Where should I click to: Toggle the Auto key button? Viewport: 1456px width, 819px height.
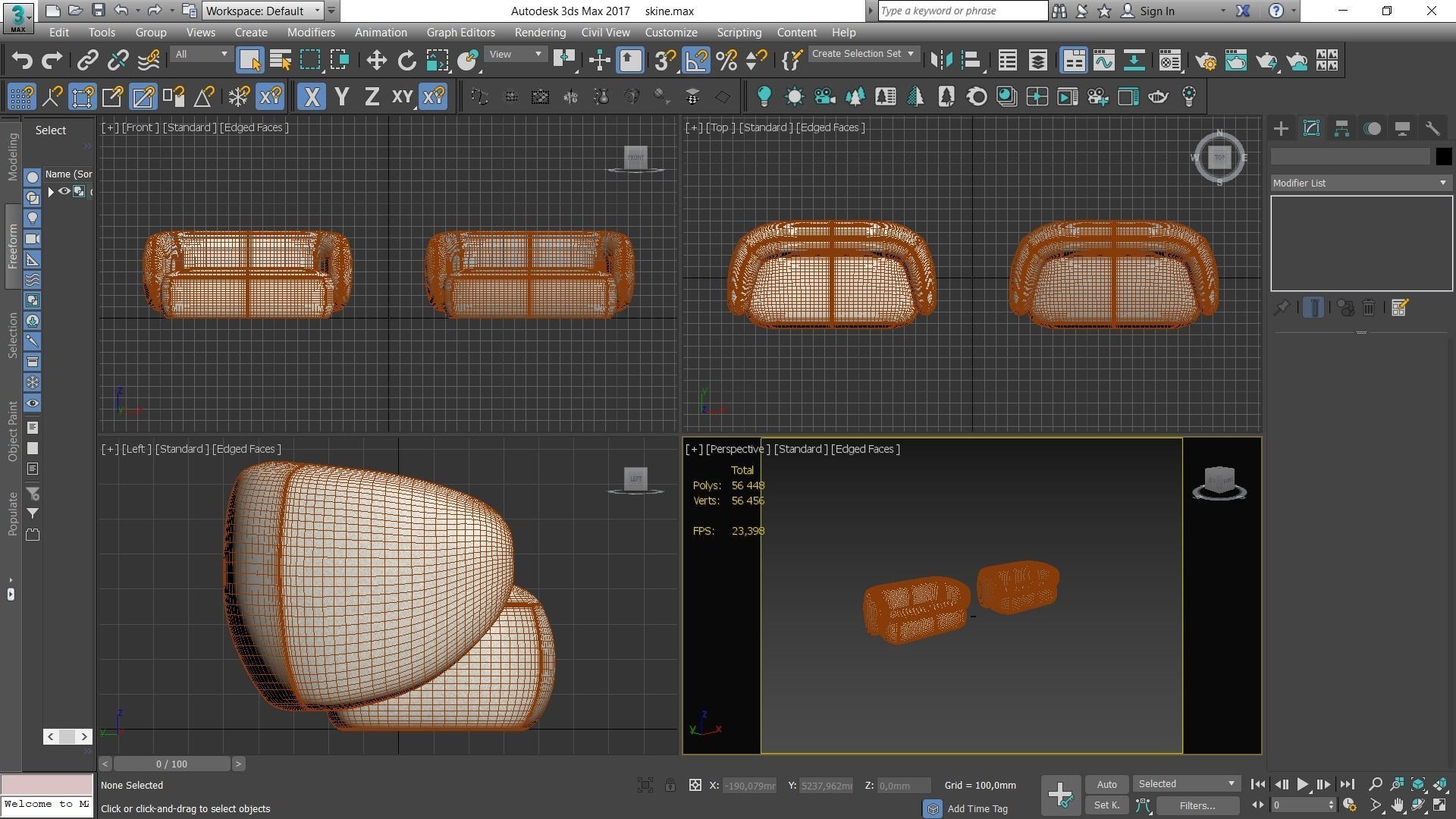1106,784
